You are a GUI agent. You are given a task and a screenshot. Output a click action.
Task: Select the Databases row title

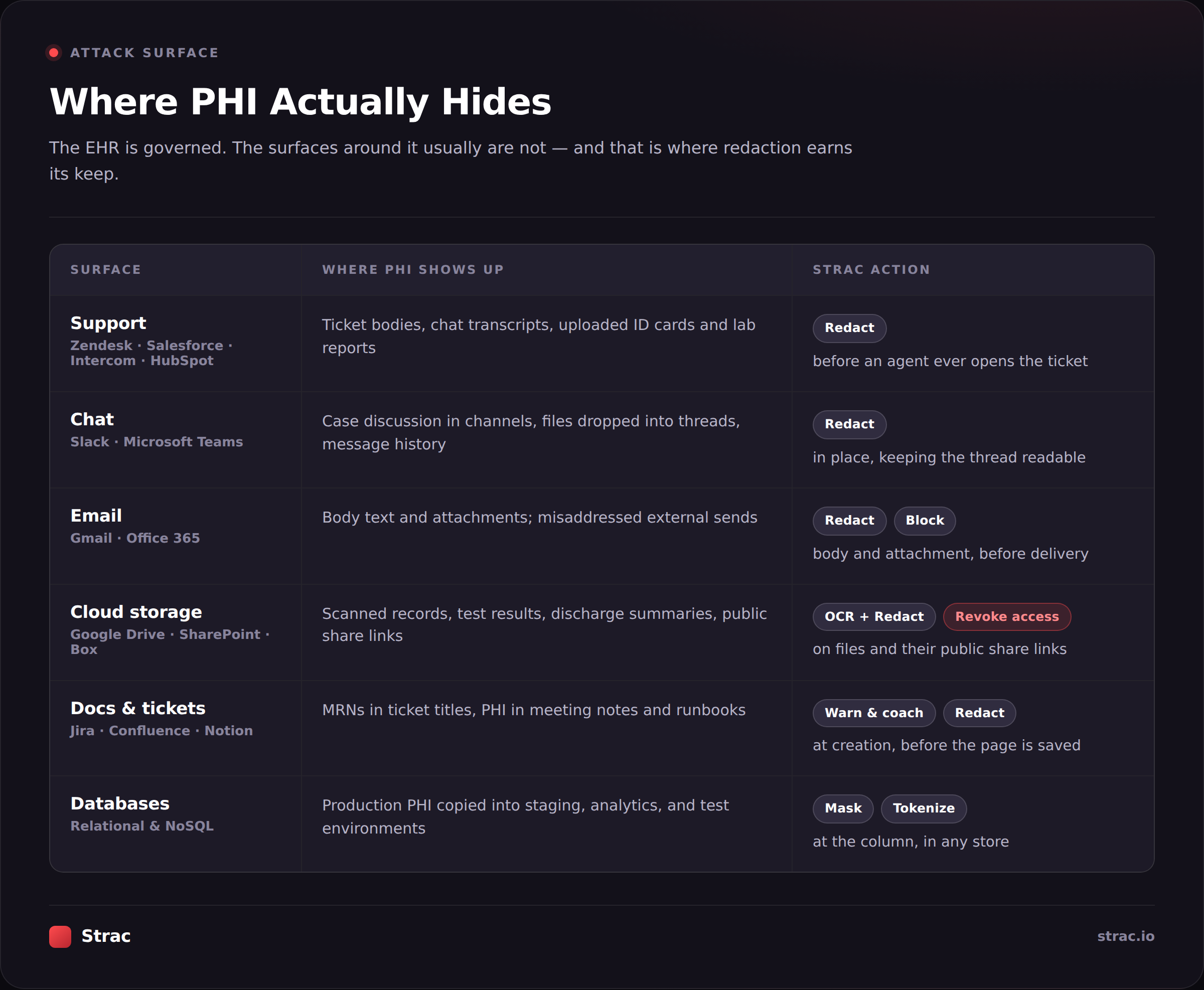tap(120, 803)
